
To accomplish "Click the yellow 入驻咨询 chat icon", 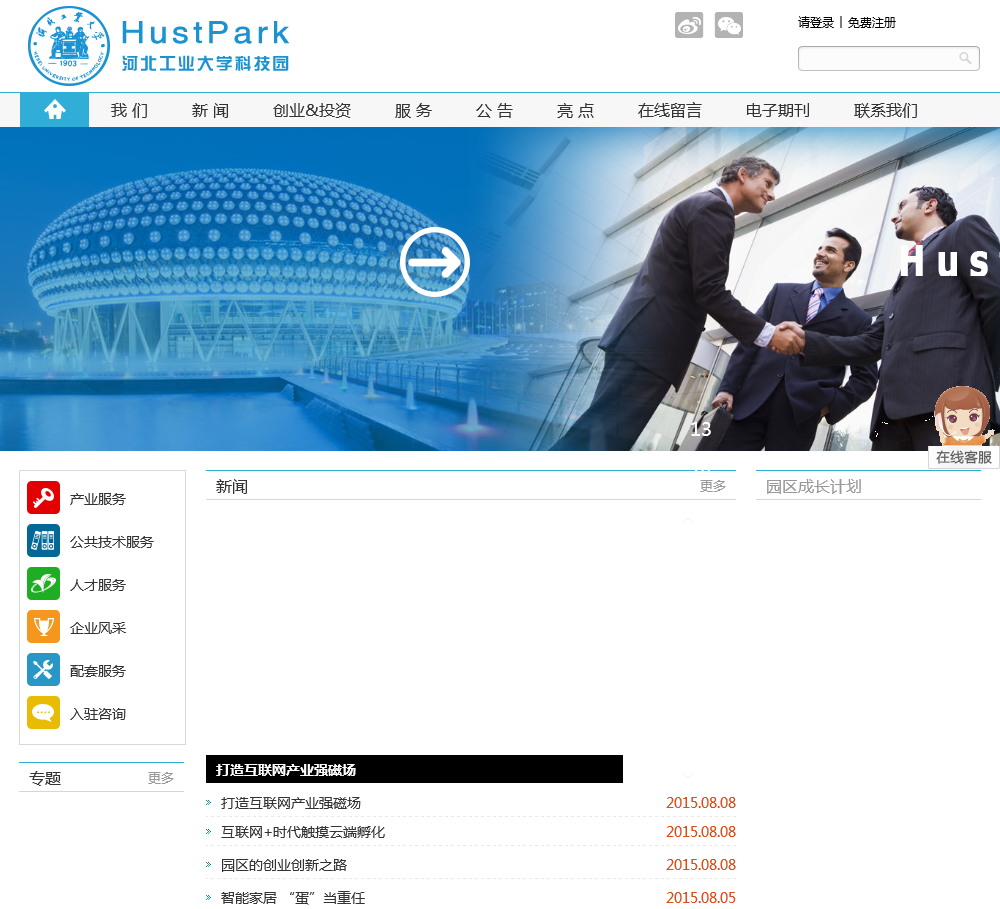I will pyautogui.click(x=43, y=713).
